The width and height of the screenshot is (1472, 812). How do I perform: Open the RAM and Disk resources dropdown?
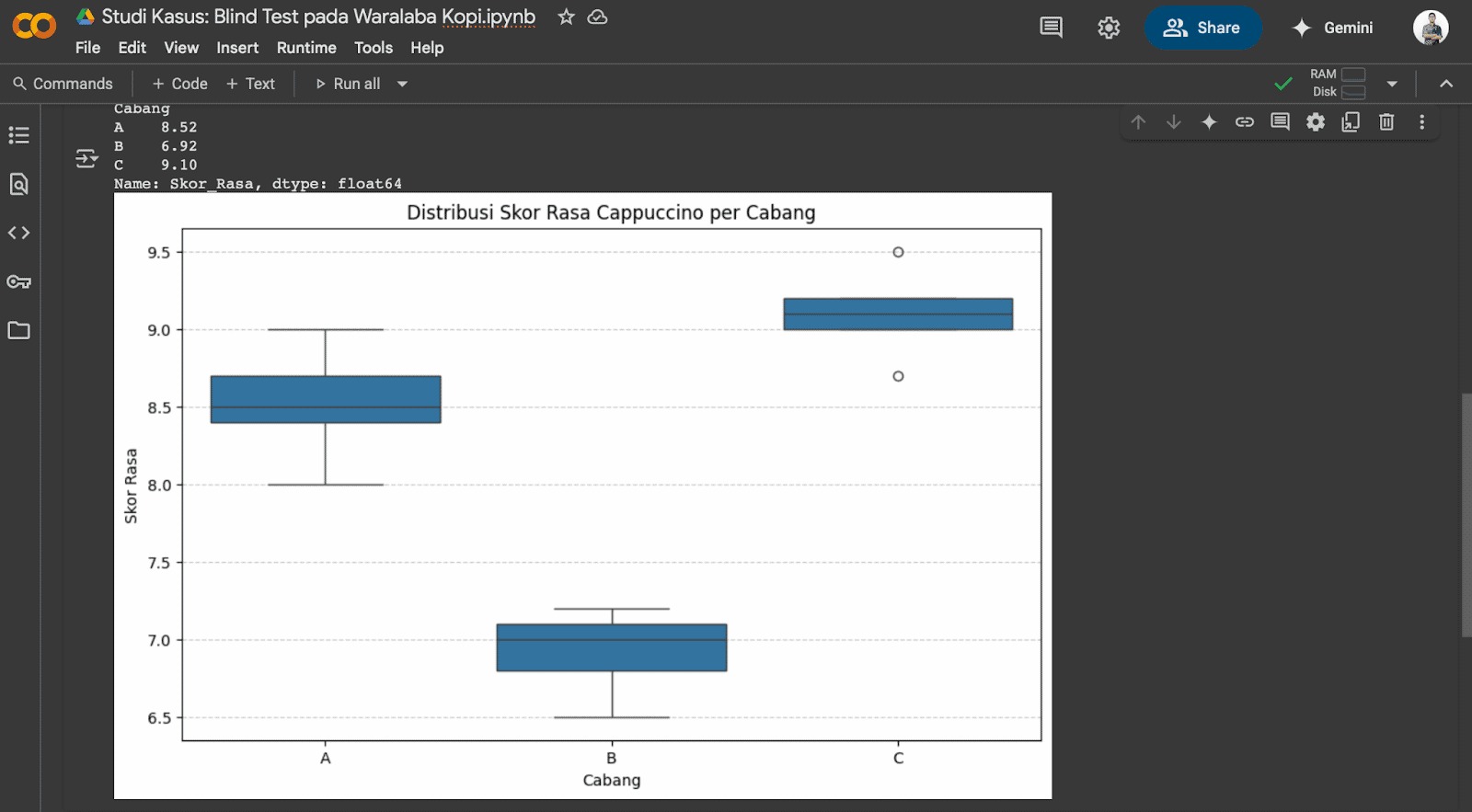[1392, 84]
